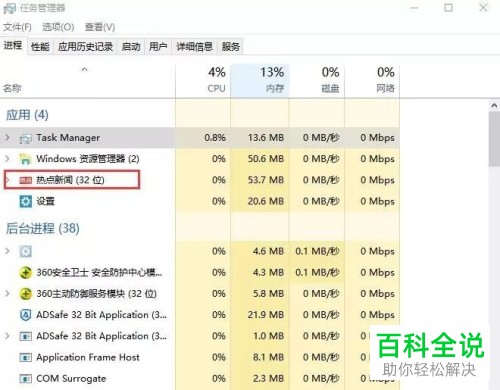Expand the Windows 资源管理器 (2) group
500x390 pixels.
coord(8,158)
